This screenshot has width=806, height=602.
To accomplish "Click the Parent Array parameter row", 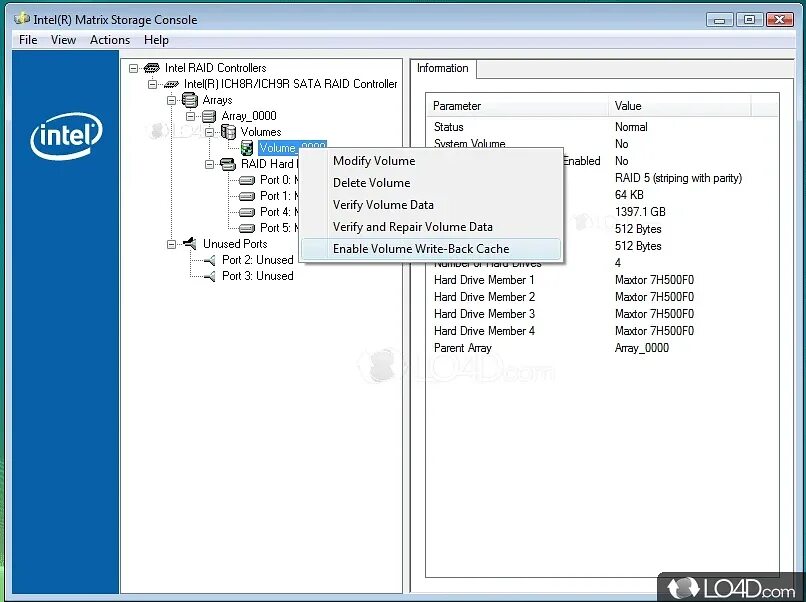I will pyautogui.click(x=602, y=348).
